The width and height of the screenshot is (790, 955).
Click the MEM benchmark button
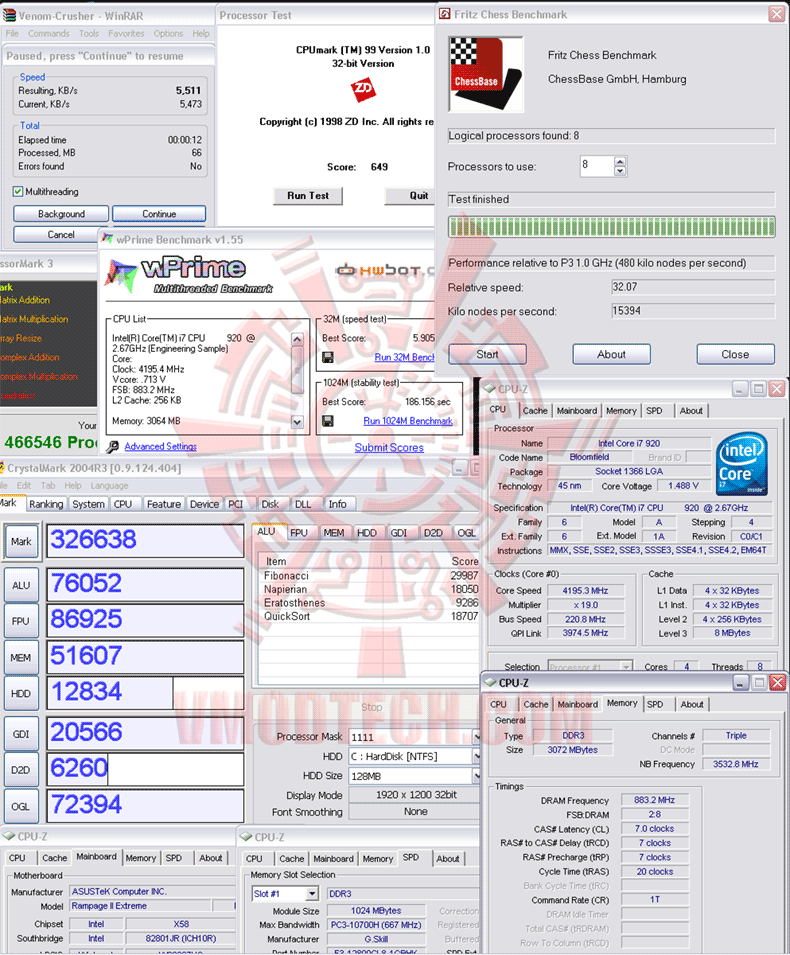pos(21,658)
